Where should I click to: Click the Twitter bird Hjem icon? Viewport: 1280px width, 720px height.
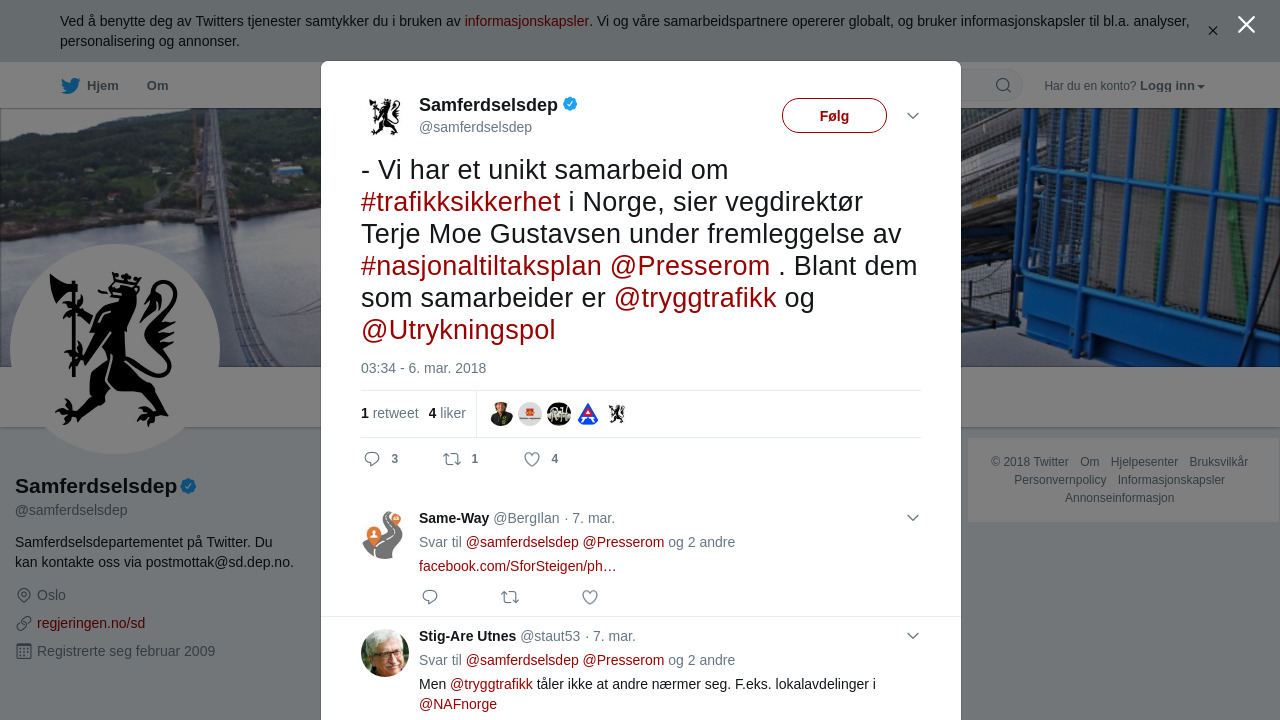(x=70, y=86)
